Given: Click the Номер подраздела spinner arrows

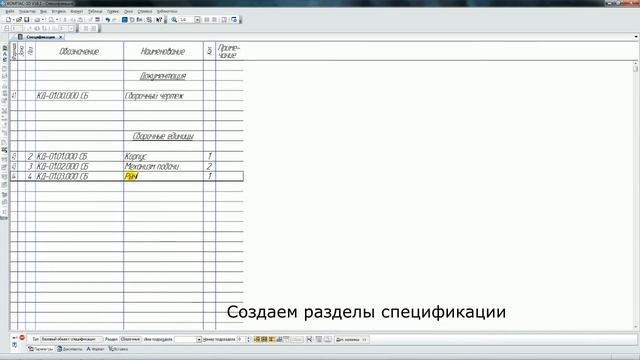Looking at the screenshot, I should coord(249,340).
